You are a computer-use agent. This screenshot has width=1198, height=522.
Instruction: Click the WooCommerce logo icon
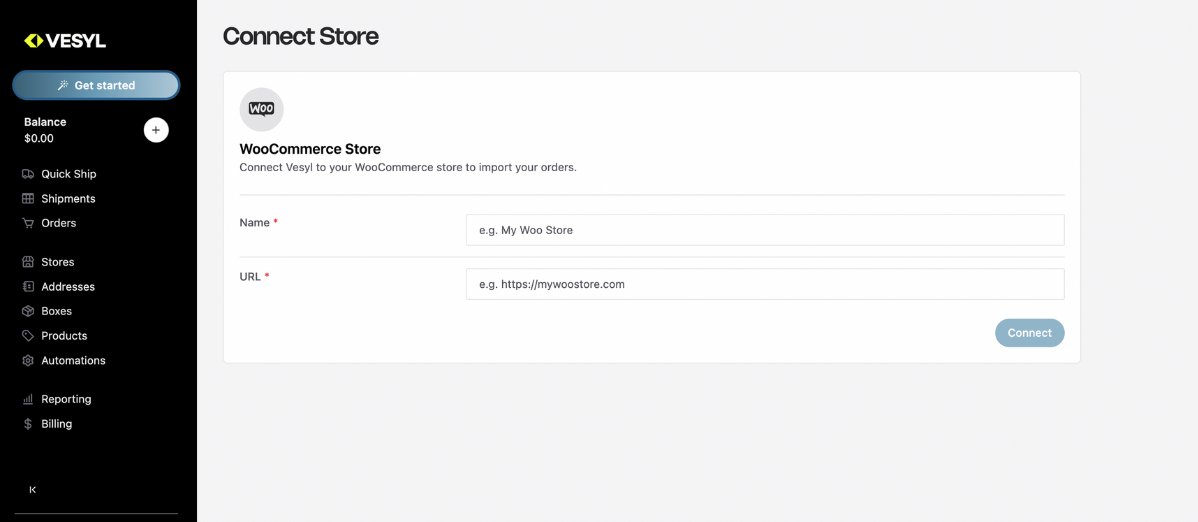(261, 109)
